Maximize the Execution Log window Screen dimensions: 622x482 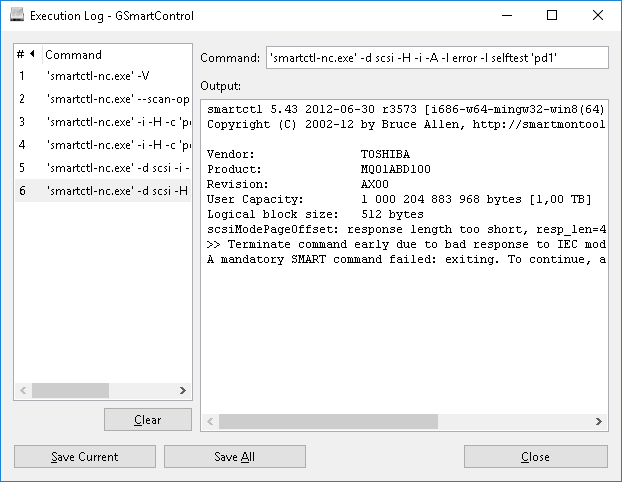552,15
